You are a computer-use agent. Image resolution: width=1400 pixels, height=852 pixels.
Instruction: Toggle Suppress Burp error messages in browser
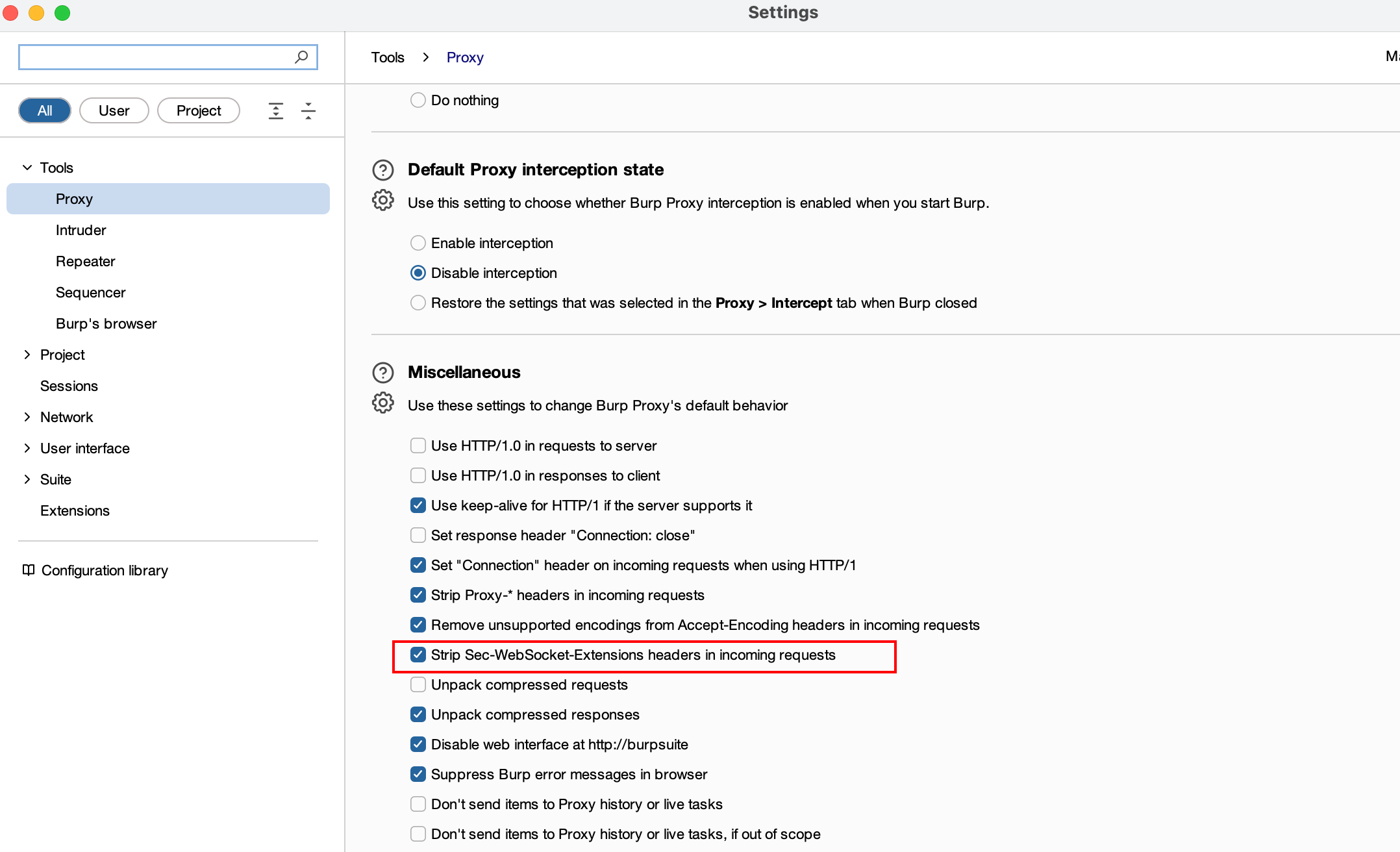click(x=418, y=774)
